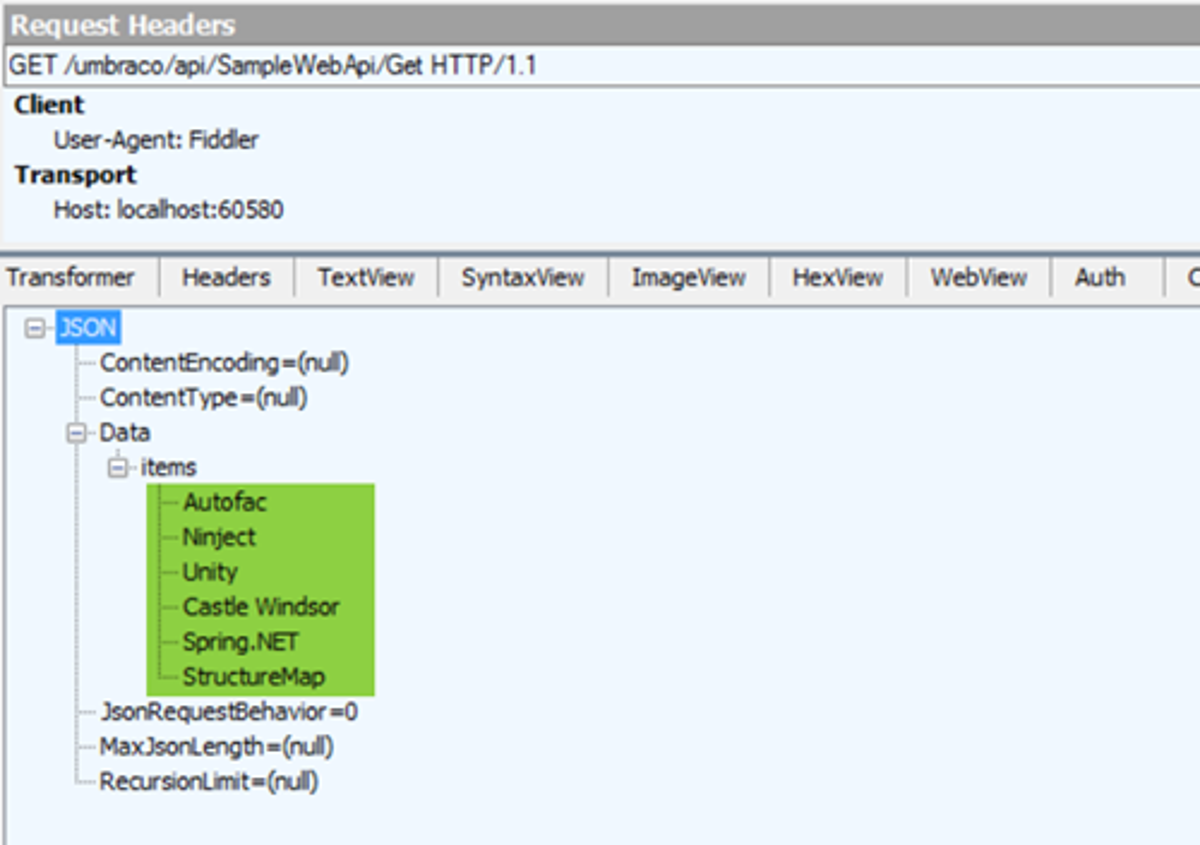
Task: Select the Autofac item in tree
Action: 225,502
